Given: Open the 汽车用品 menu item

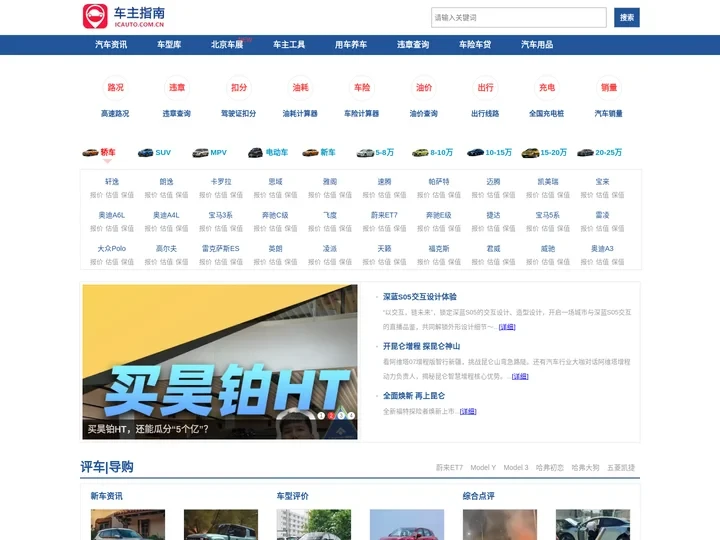Looking at the screenshot, I should pos(537,45).
